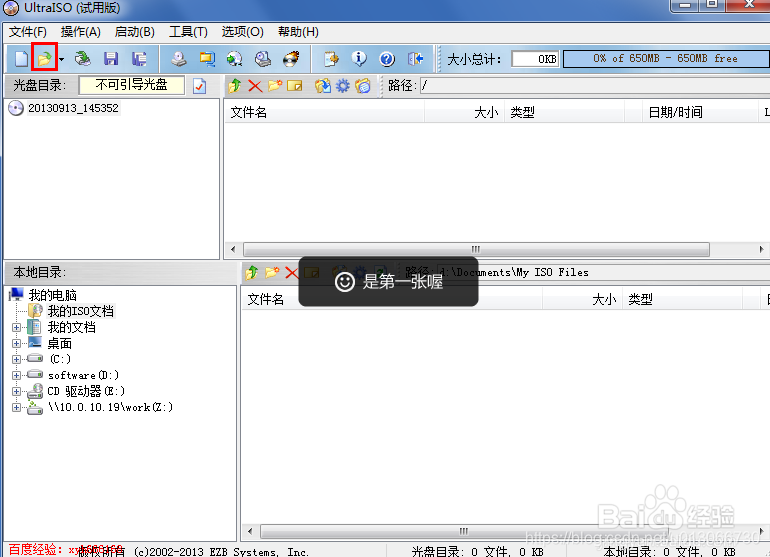Click the Make CD/DVD image drive icon
The image size is (770, 557).
coord(179,59)
